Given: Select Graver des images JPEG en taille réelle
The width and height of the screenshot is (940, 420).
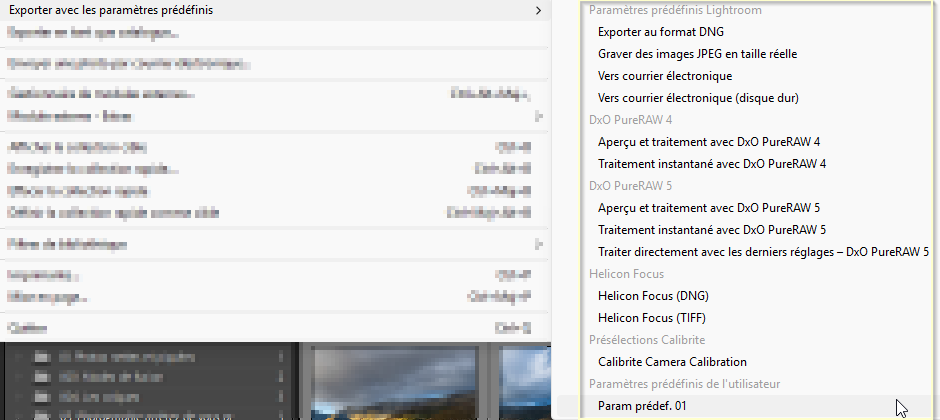Looking at the screenshot, I should pyautogui.click(x=697, y=54).
